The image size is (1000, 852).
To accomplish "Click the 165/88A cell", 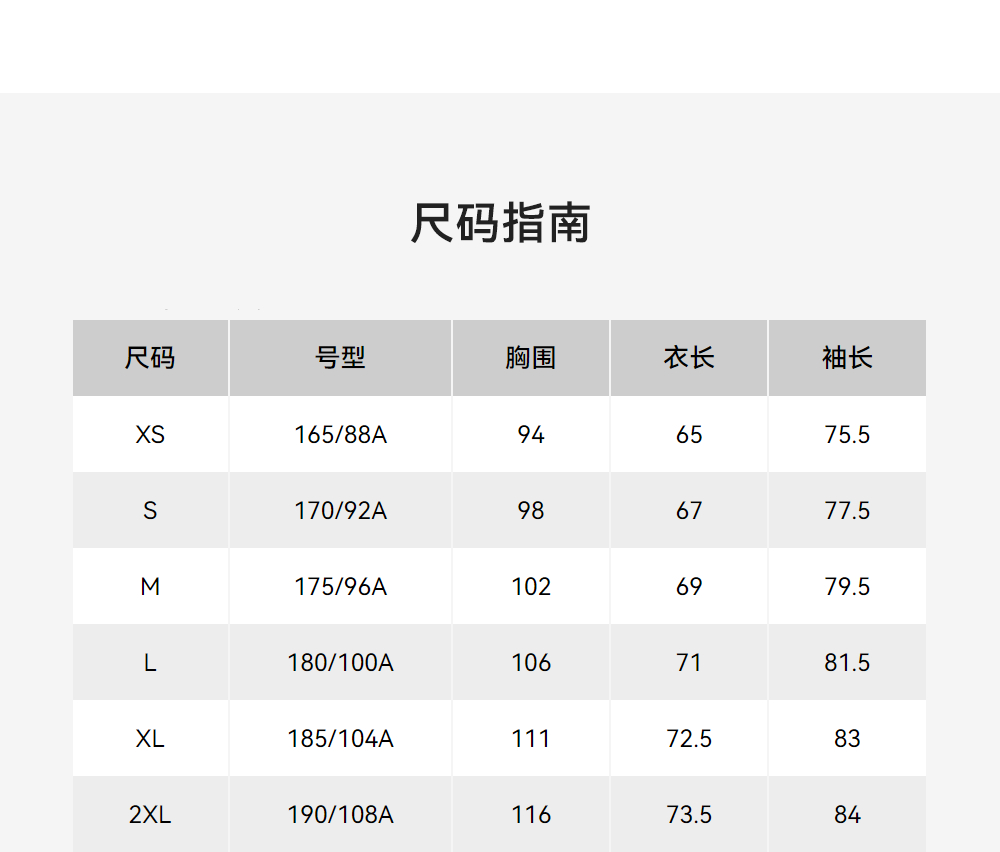I will [x=341, y=435].
